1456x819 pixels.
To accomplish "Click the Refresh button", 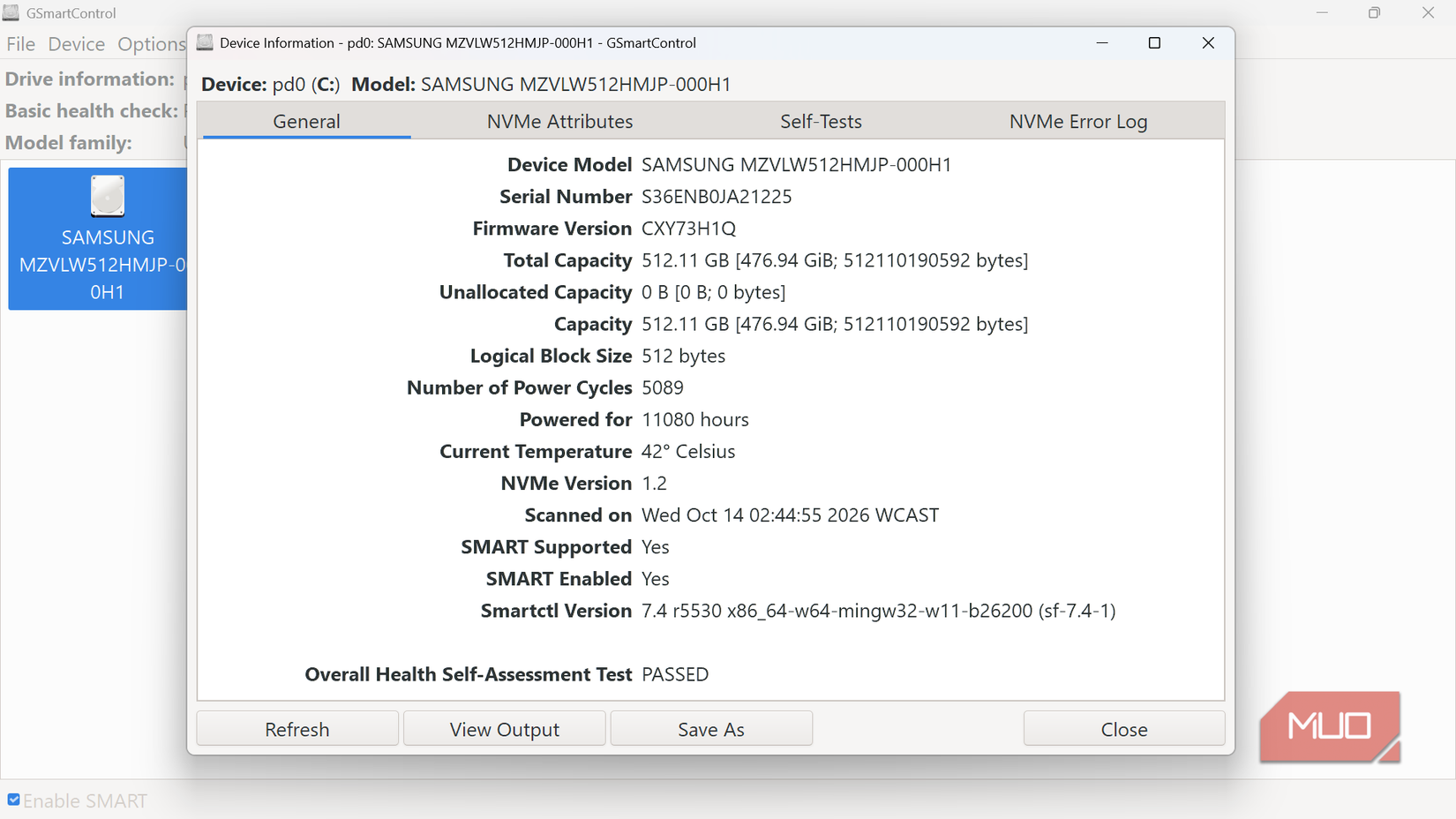I will pos(297,729).
